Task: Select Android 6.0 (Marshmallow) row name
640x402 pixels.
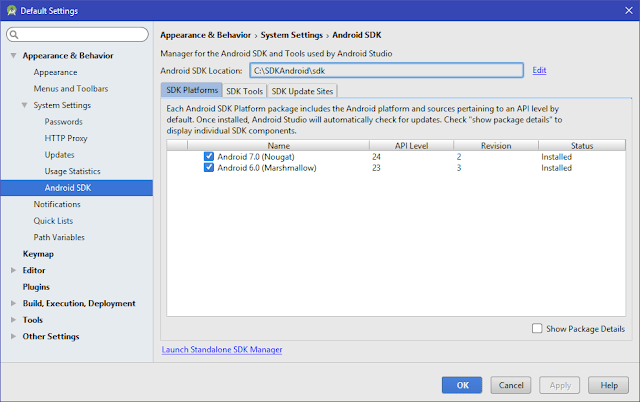Action: tap(267, 168)
